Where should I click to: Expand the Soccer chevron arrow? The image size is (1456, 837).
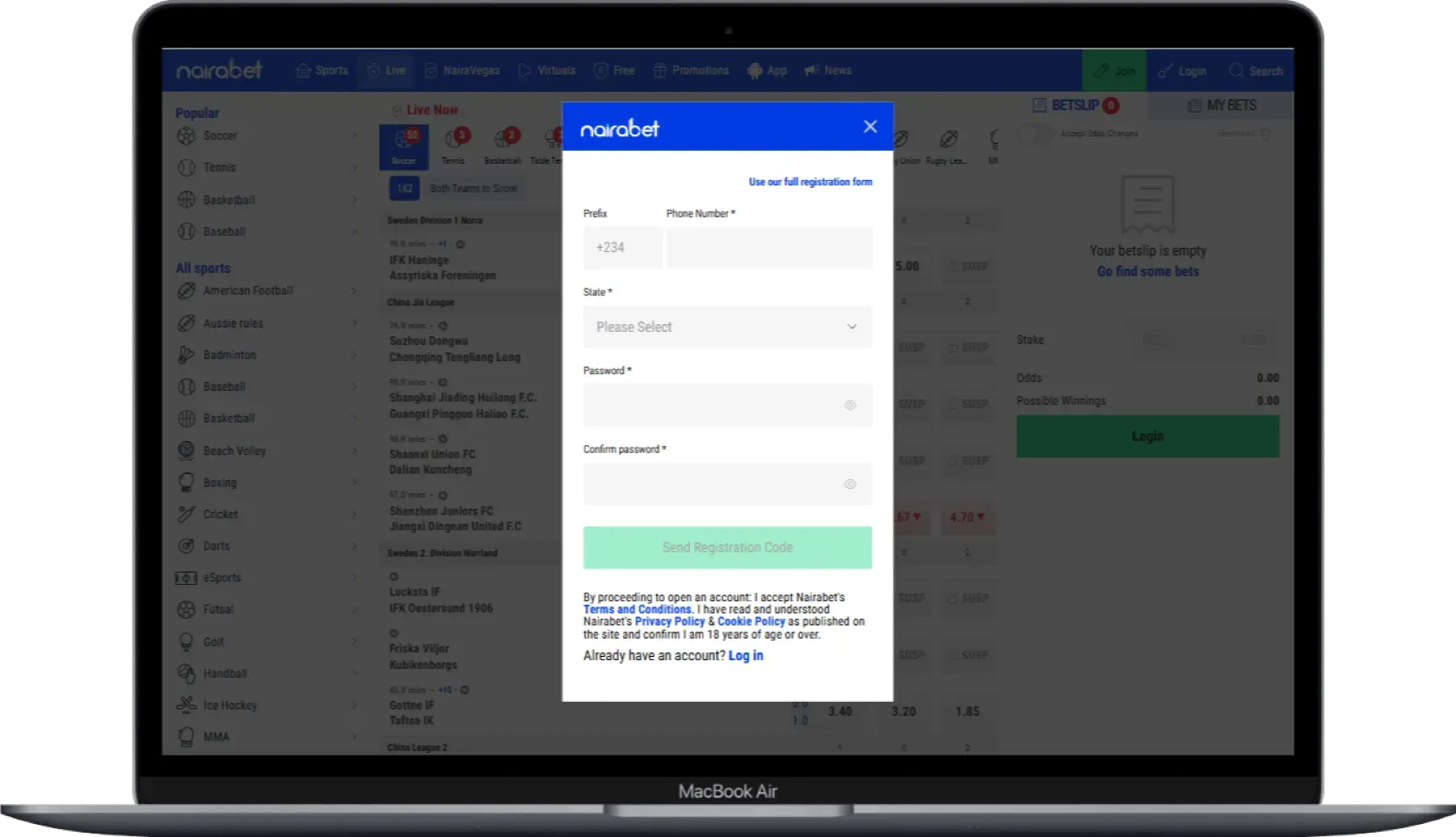[x=354, y=136]
